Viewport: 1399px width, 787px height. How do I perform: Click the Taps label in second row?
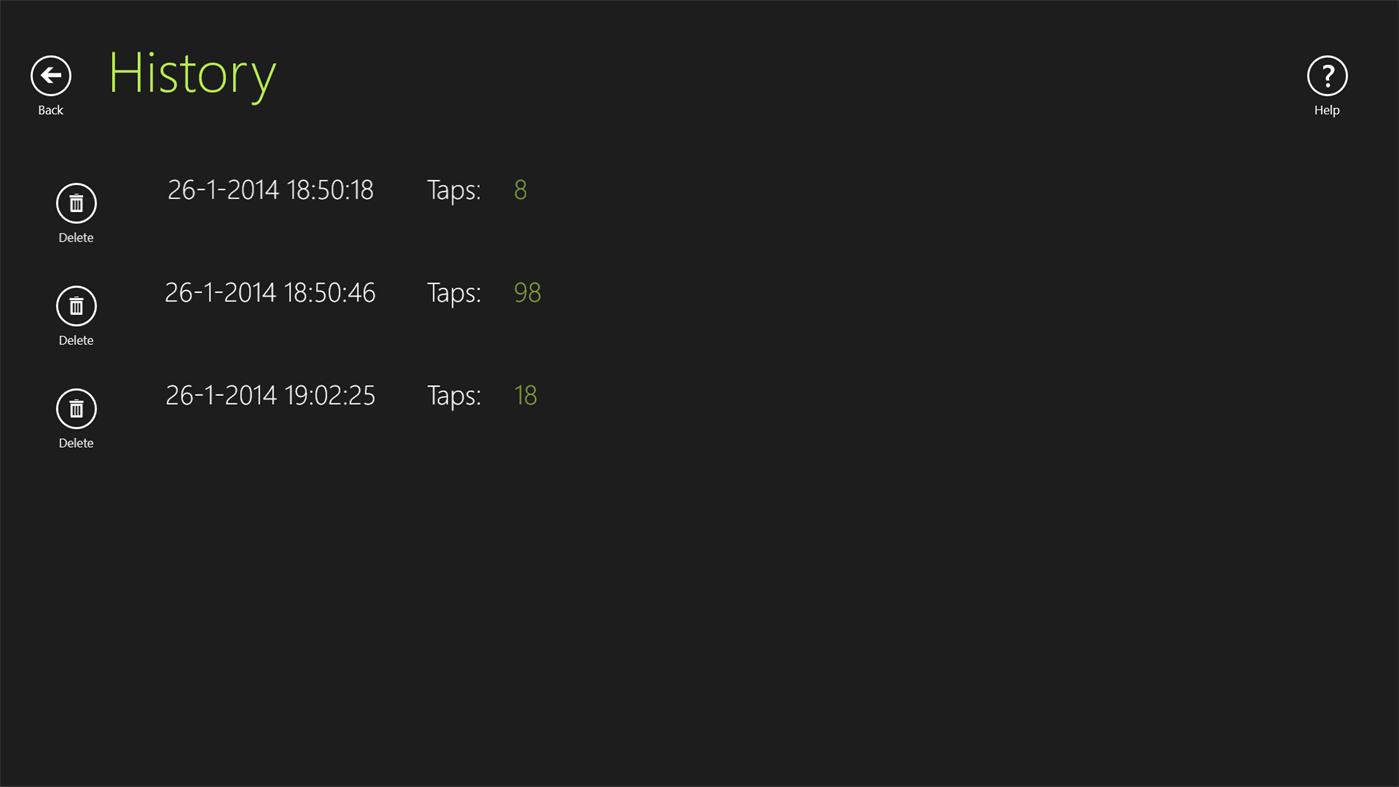coord(454,293)
